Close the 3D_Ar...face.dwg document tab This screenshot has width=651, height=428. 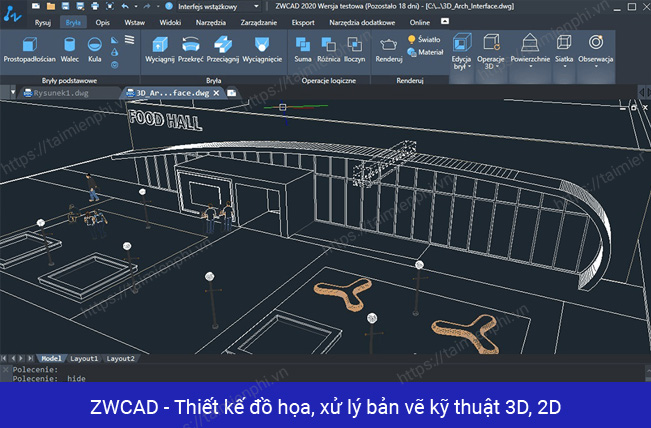click(216, 93)
